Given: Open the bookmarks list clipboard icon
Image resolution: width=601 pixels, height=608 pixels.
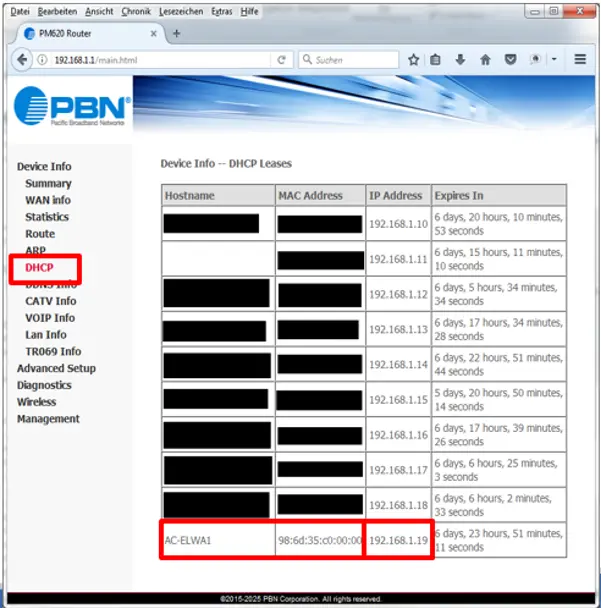Looking at the screenshot, I should tap(435, 60).
